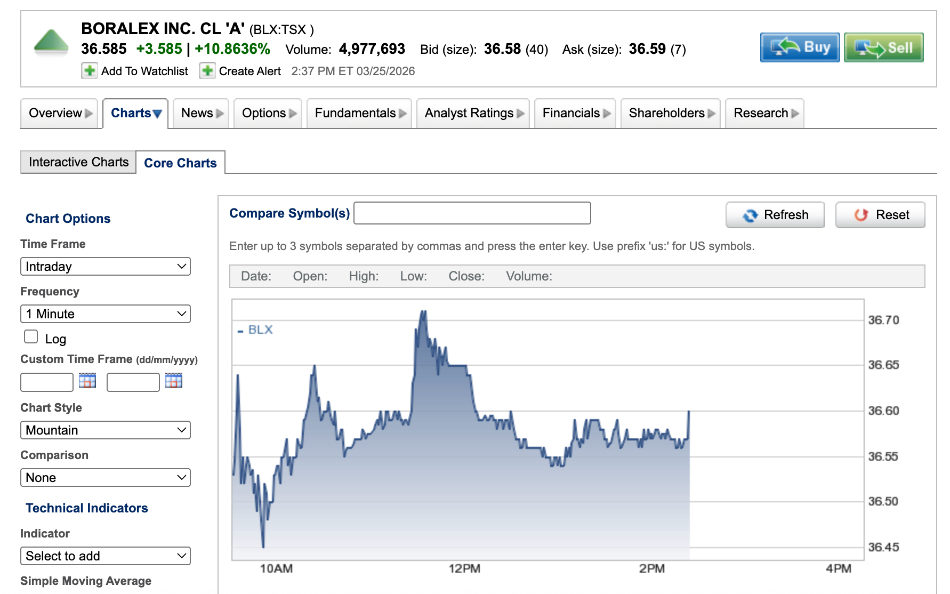
Task: Change Chart Style from Mountain
Action: (105, 430)
